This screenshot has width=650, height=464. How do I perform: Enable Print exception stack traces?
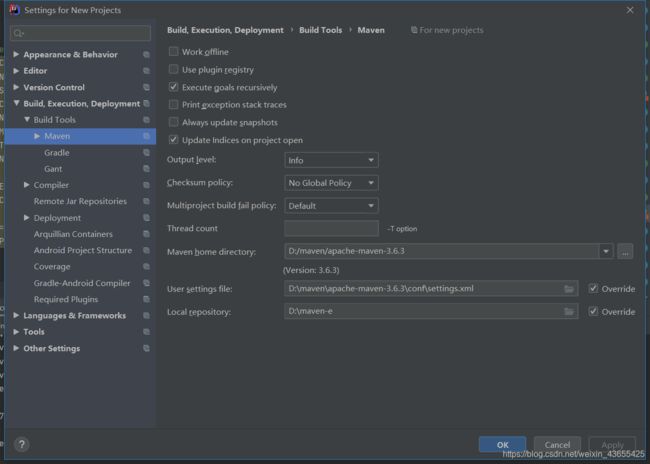coord(173,104)
